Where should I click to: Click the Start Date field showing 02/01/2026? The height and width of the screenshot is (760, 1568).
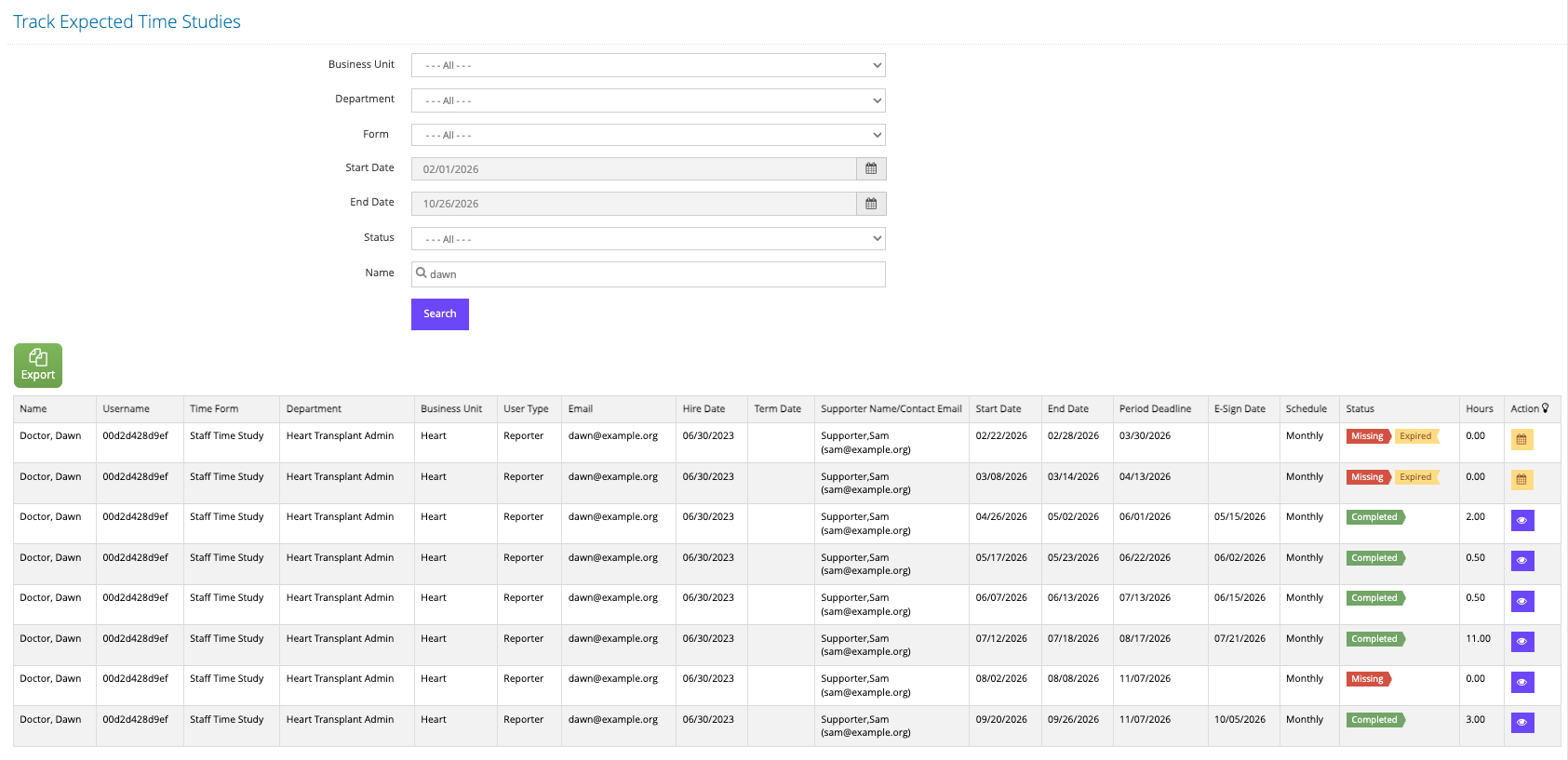tap(634, 168)
